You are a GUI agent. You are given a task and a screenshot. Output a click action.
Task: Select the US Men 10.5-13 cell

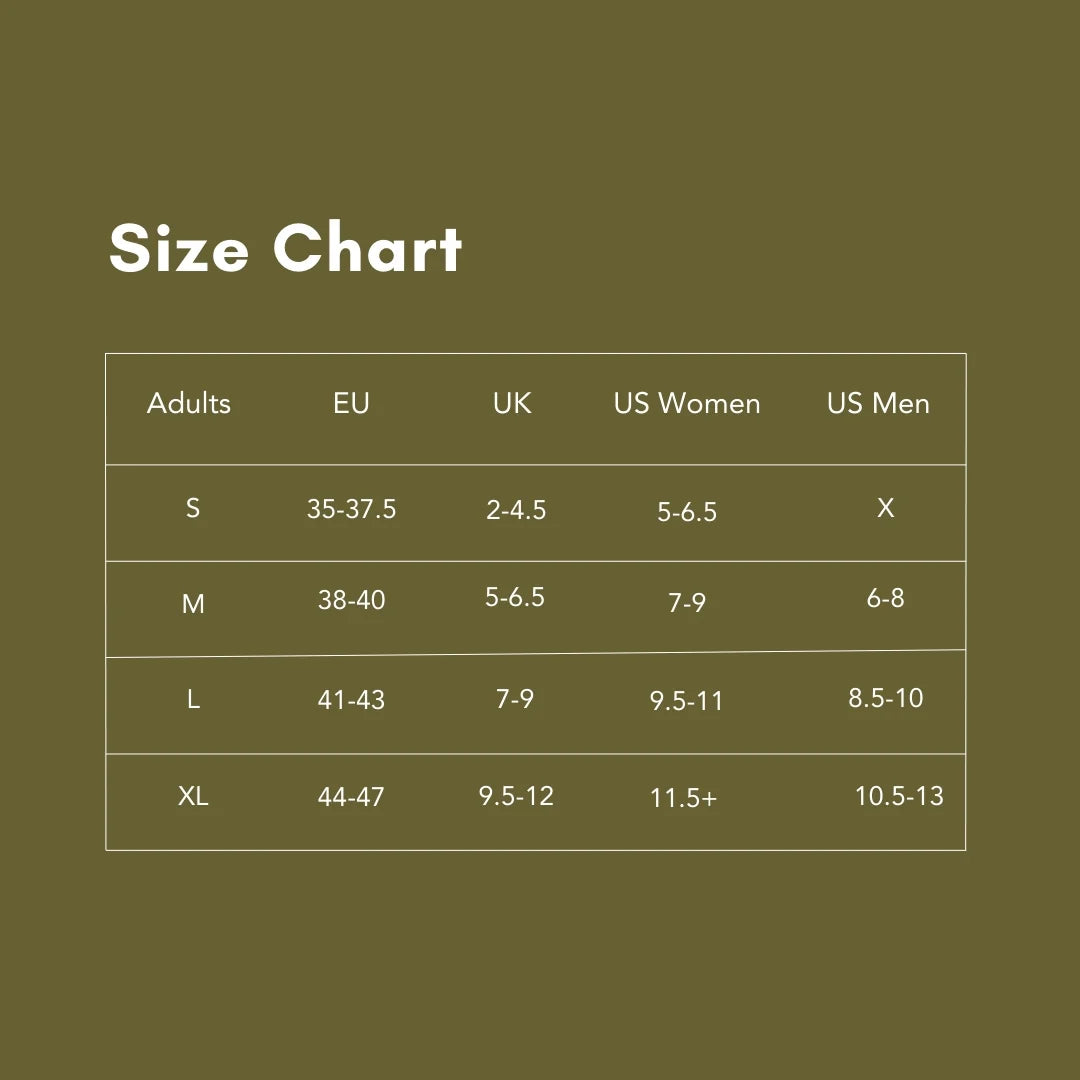[x=899, y=796]
